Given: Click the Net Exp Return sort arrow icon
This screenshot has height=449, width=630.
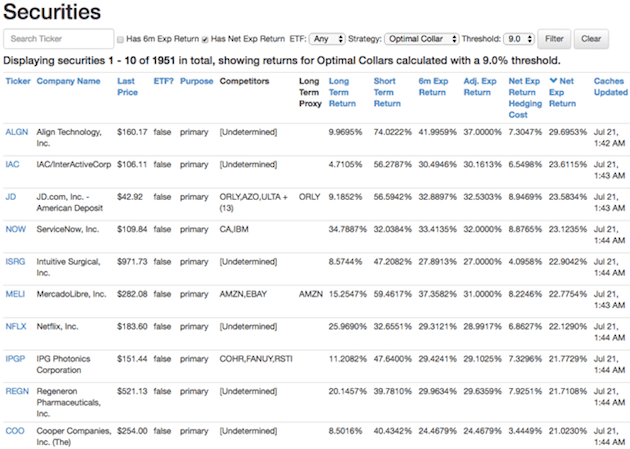Looking at the screenshot, I should coord(554,80).
